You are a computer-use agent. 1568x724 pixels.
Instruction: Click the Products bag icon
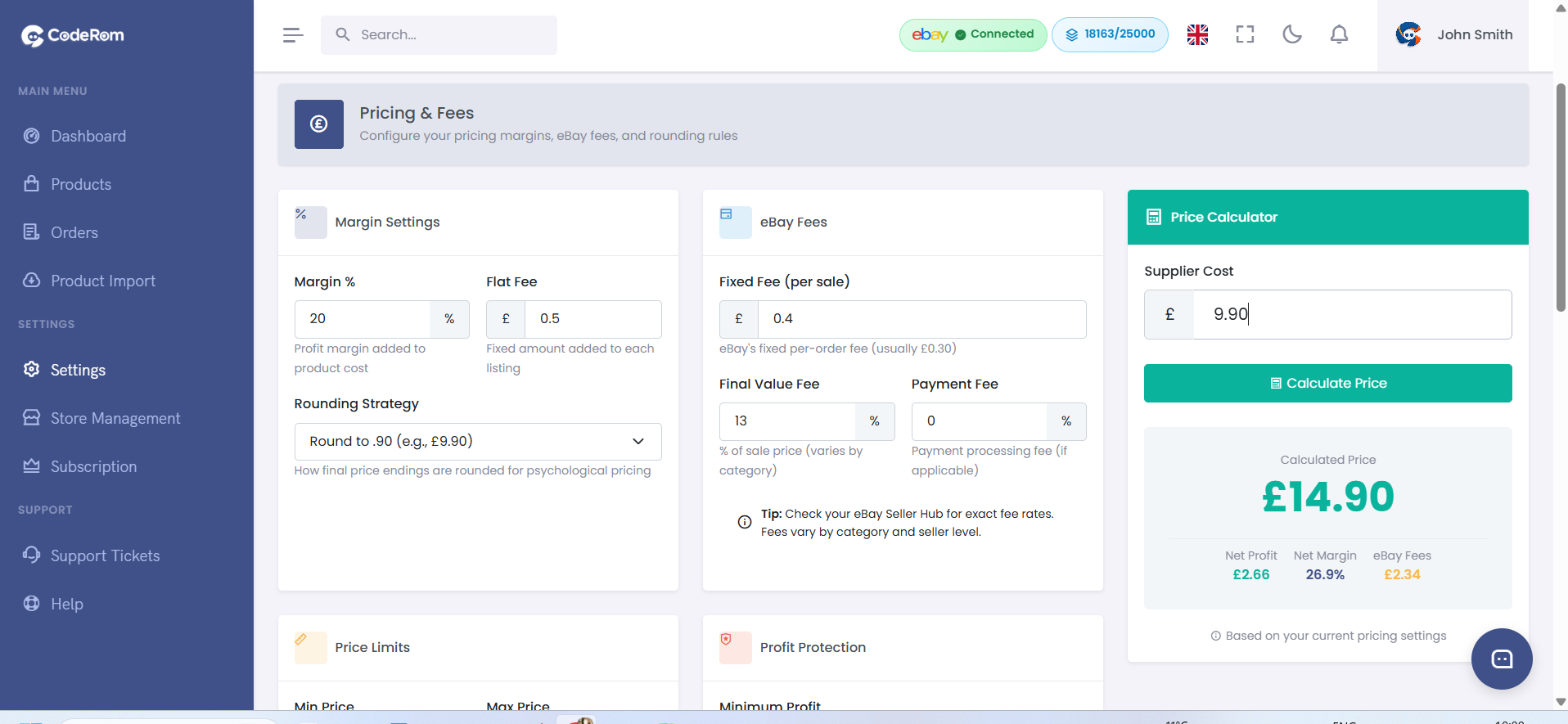(x=32, y=183)
